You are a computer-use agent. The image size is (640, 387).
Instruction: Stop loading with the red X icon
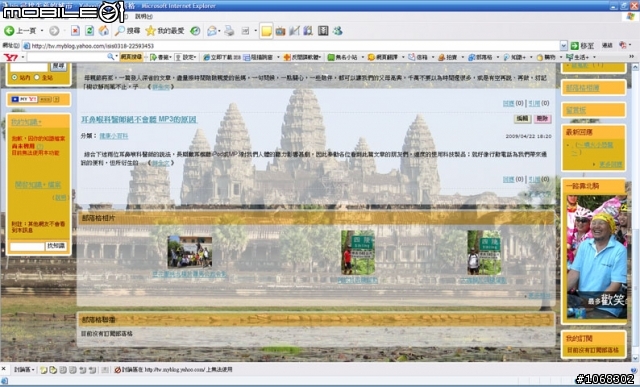coord(76,31)
